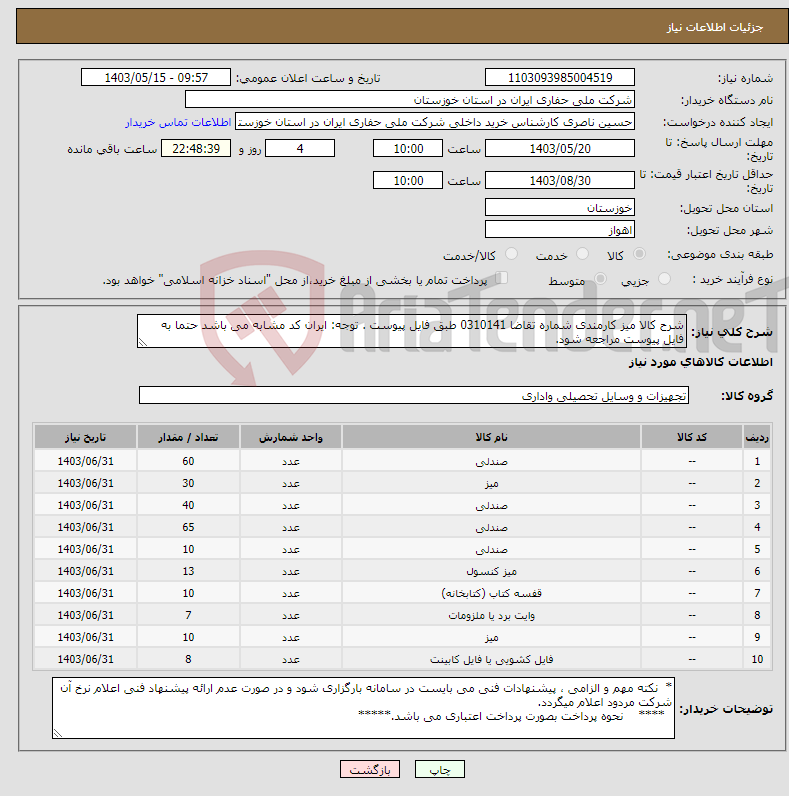Screen dimensions: 789x796
Task: Click the response deadline hour field 10:00
Action: click(x=408, y=148)
